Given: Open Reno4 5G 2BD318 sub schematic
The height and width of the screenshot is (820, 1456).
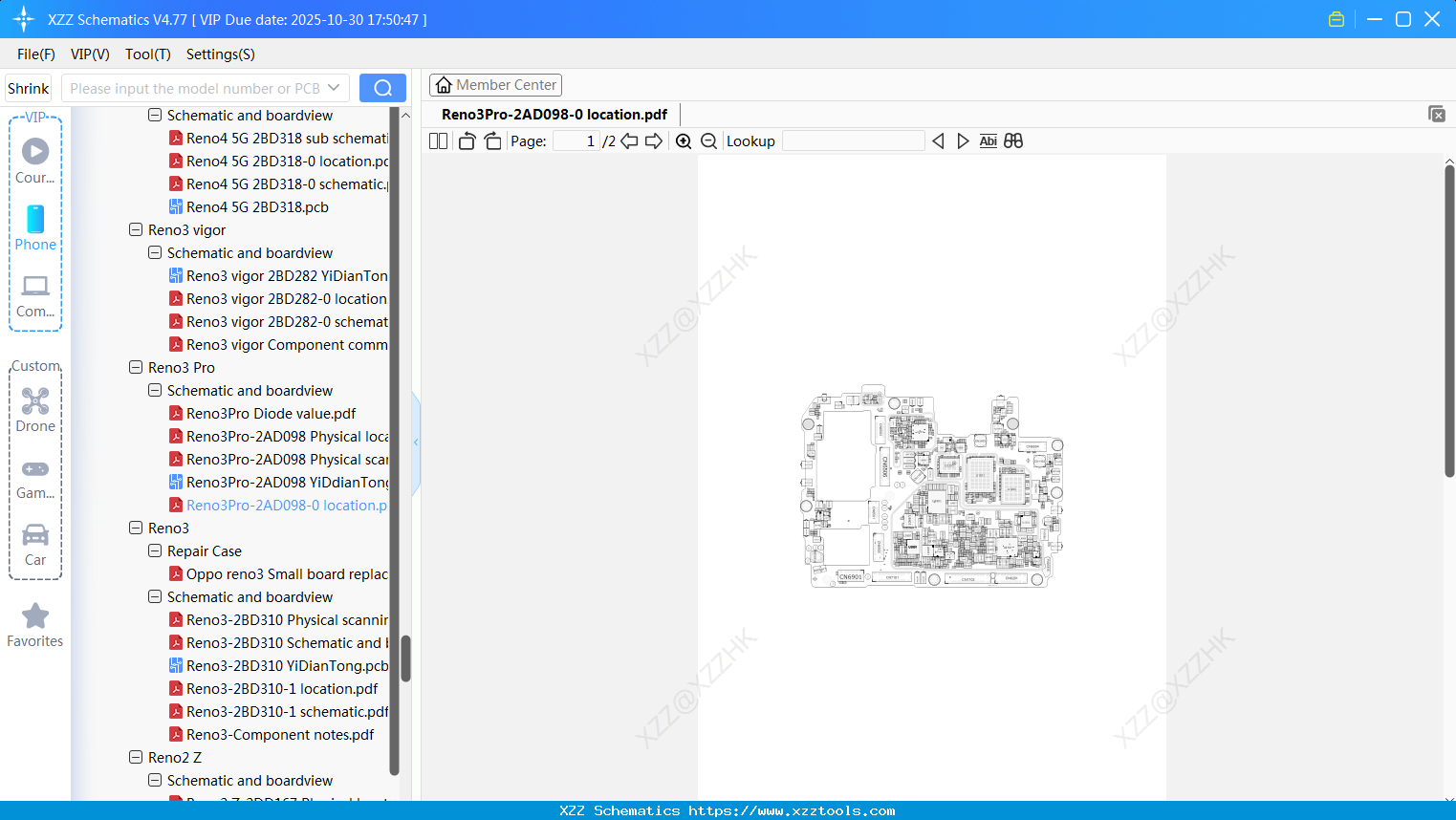Looking at the screenshot, I should tap(279, 138).
